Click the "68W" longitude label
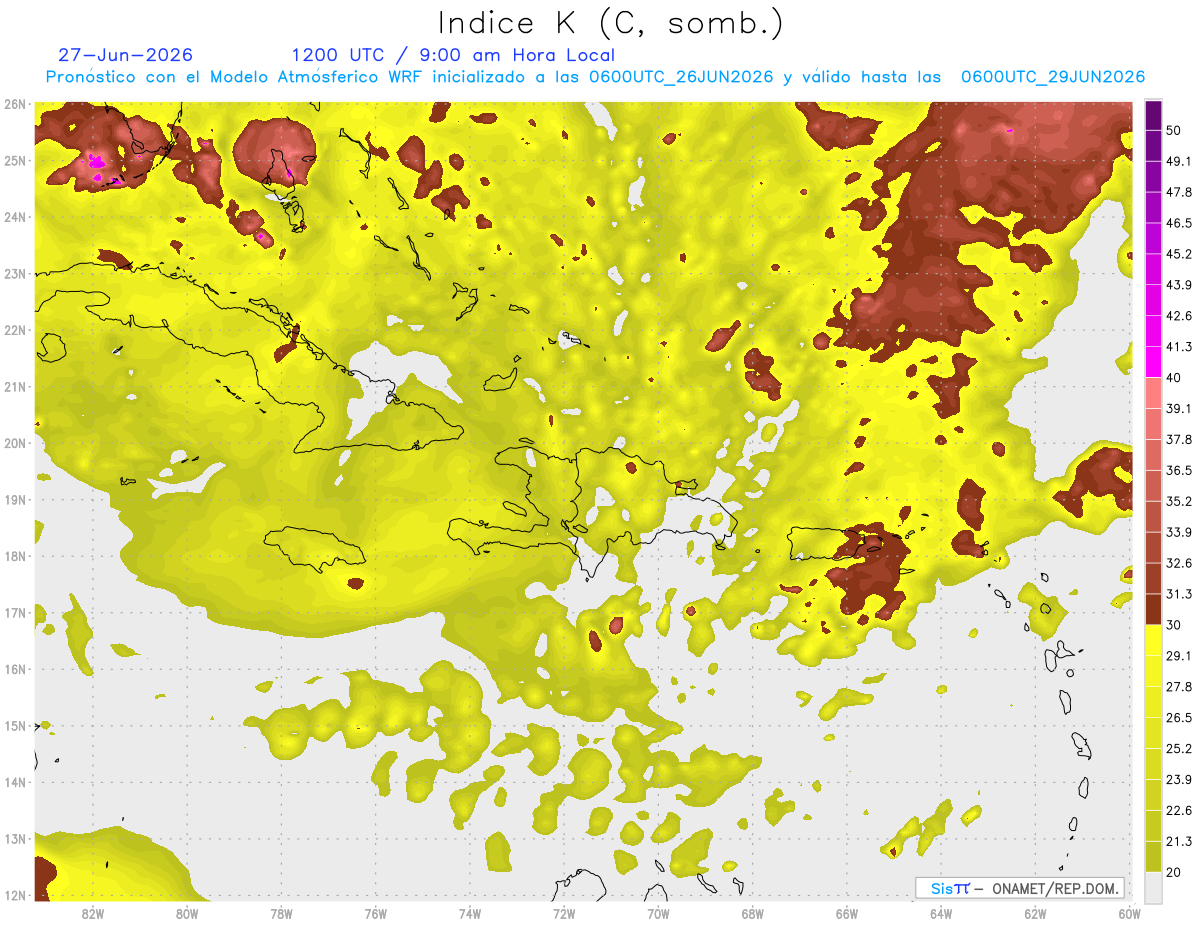The image size is (1200, 927). pyautogui.click(x=753, y=913)
